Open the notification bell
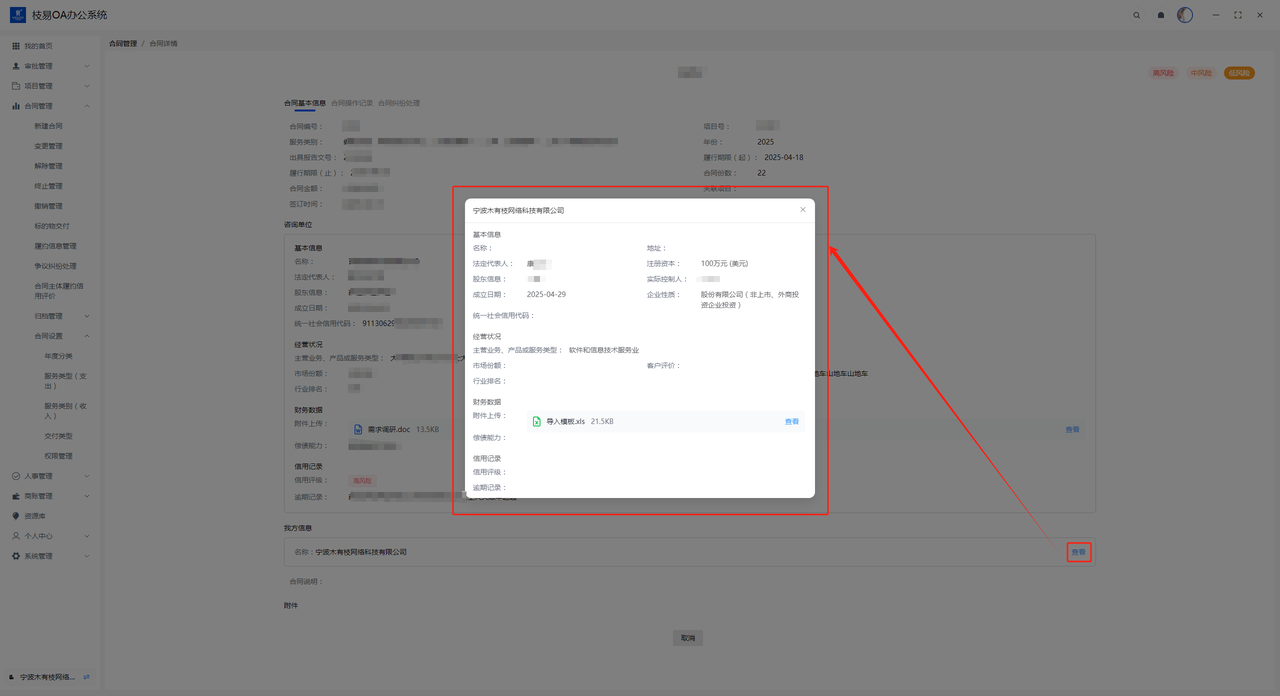Viewport: 1280px width, 696px height. pyautogui.click(x=1161, y=15)
